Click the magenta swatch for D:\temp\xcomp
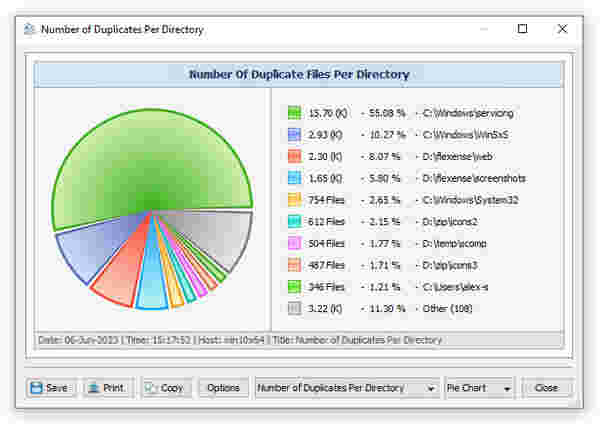Image resolution: width=600 pixels, height=426 pixels. click(x=294, y=243)
